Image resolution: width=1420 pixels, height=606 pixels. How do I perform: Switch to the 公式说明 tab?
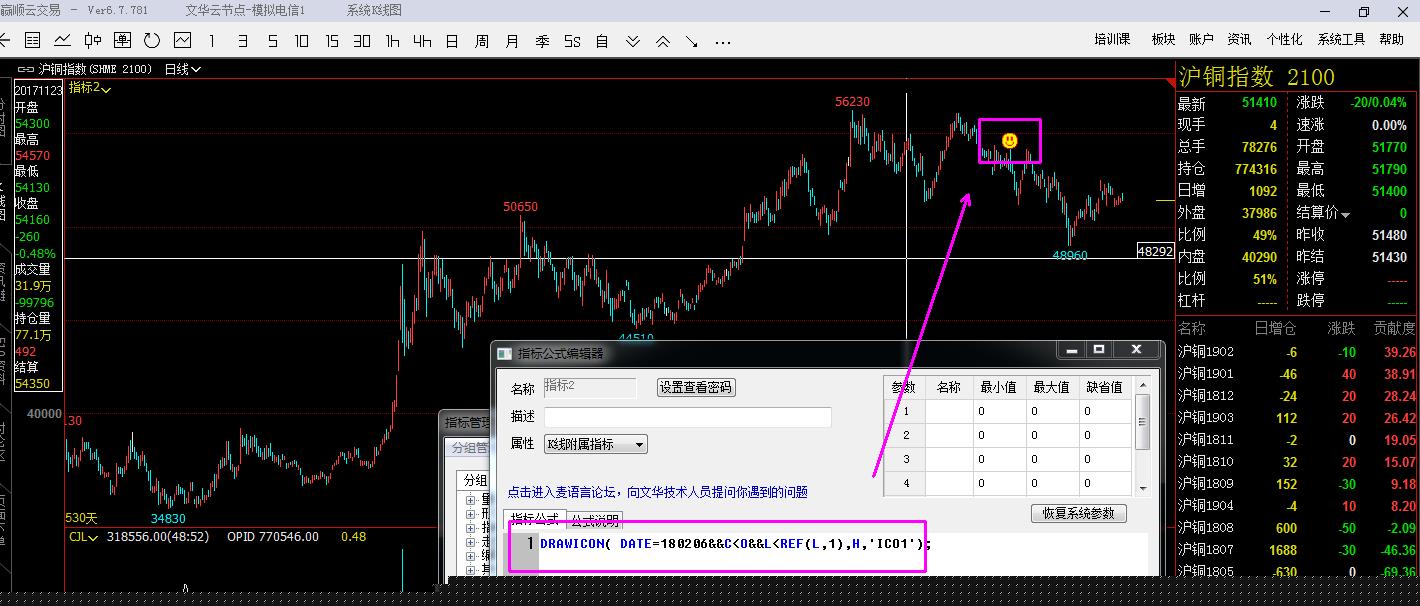(595, 520)
